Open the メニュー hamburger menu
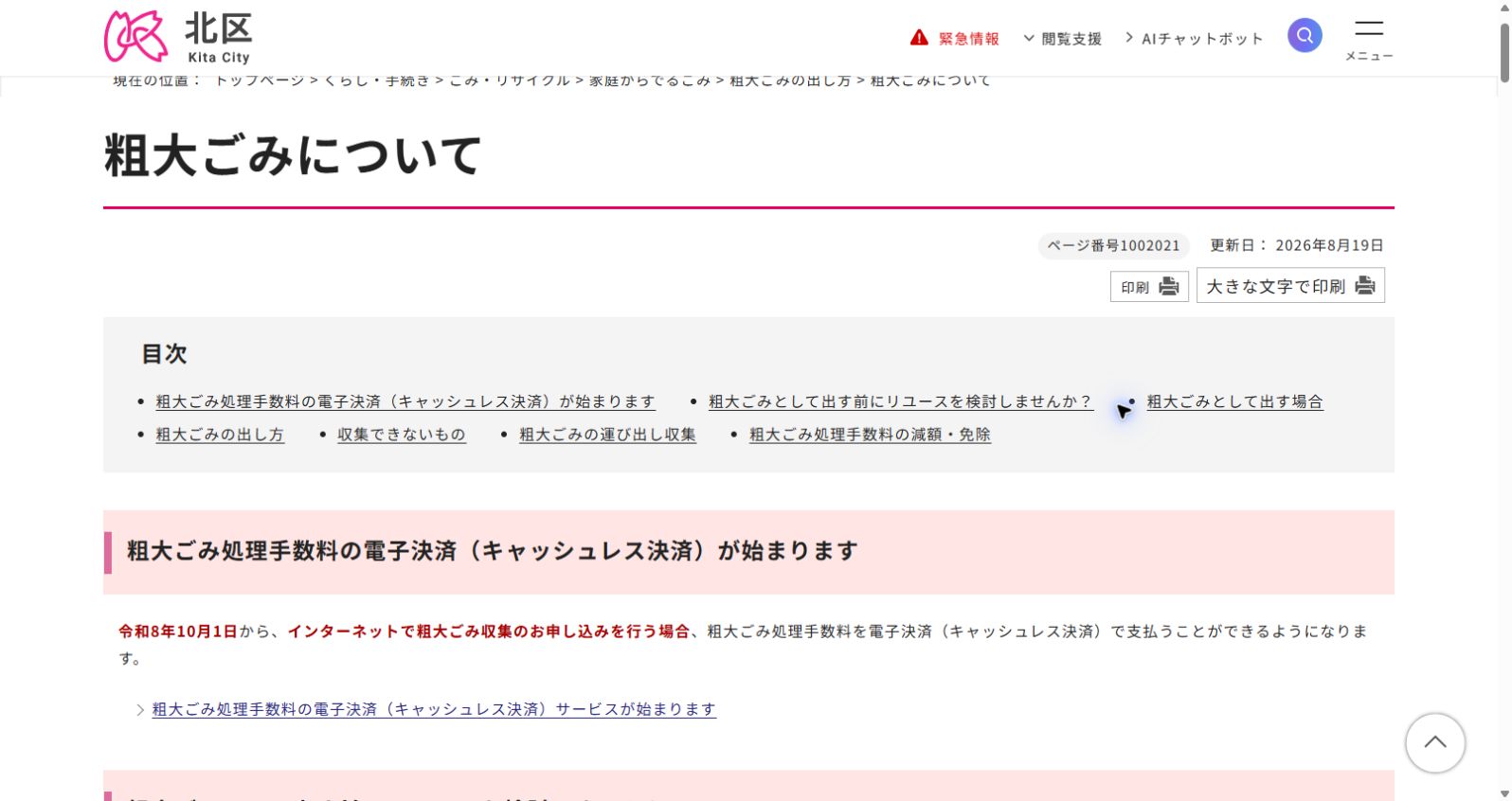Screen dimensions: 1512x801 tap(1369, 40)
